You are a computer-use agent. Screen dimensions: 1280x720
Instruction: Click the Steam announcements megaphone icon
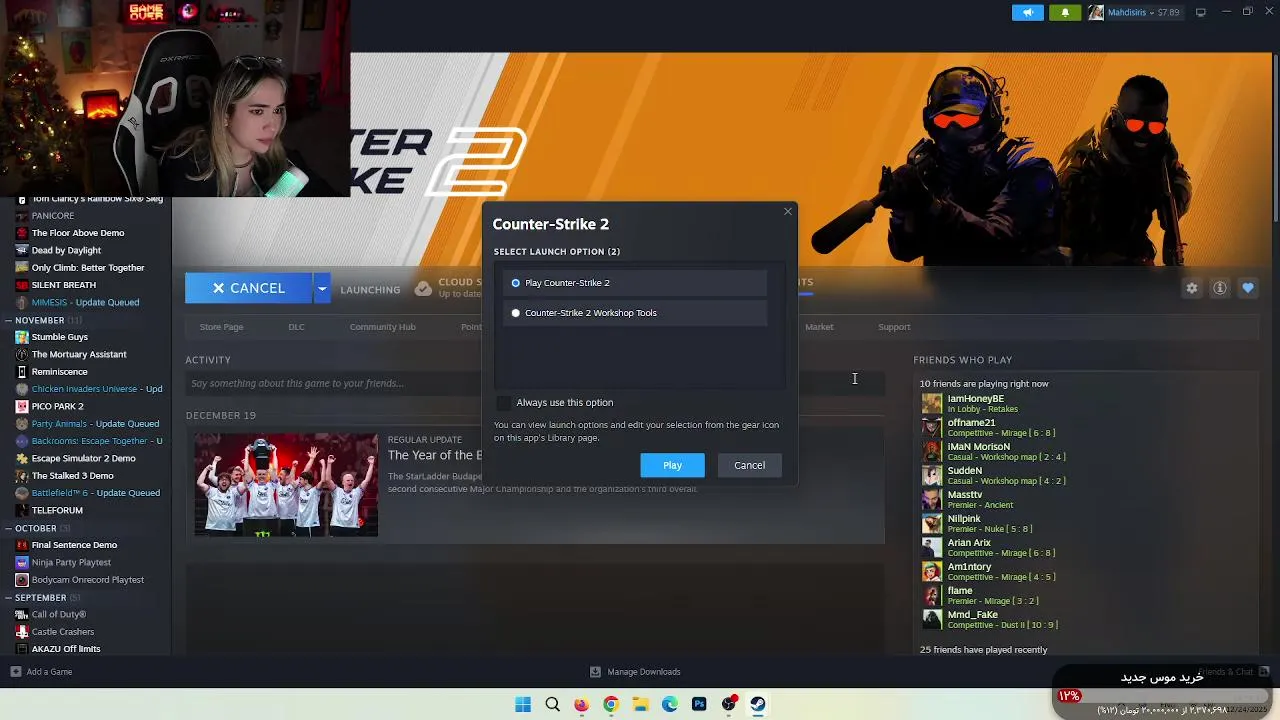pos(1027,12)
